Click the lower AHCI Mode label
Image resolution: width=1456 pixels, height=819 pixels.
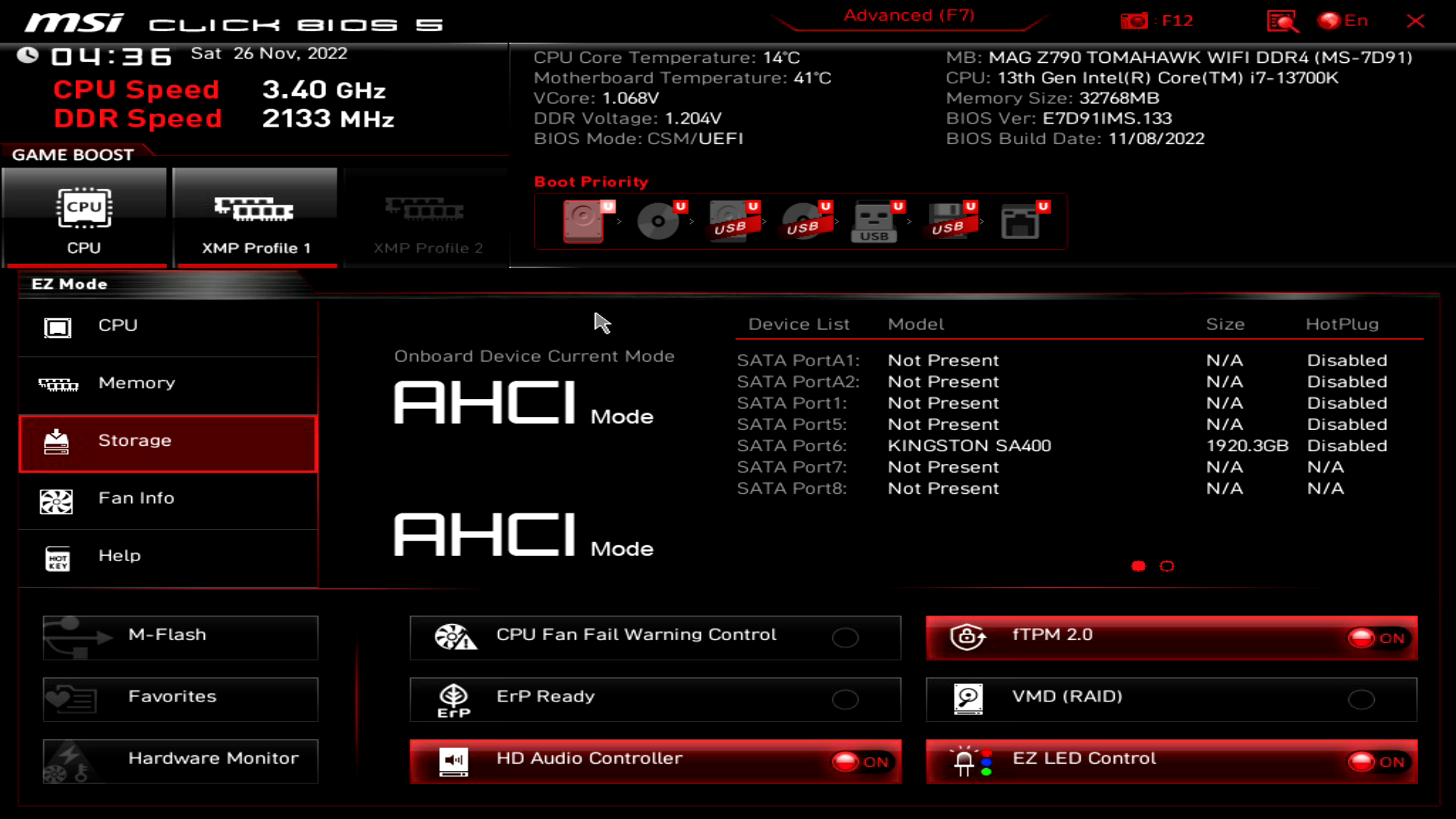(523, 535)
